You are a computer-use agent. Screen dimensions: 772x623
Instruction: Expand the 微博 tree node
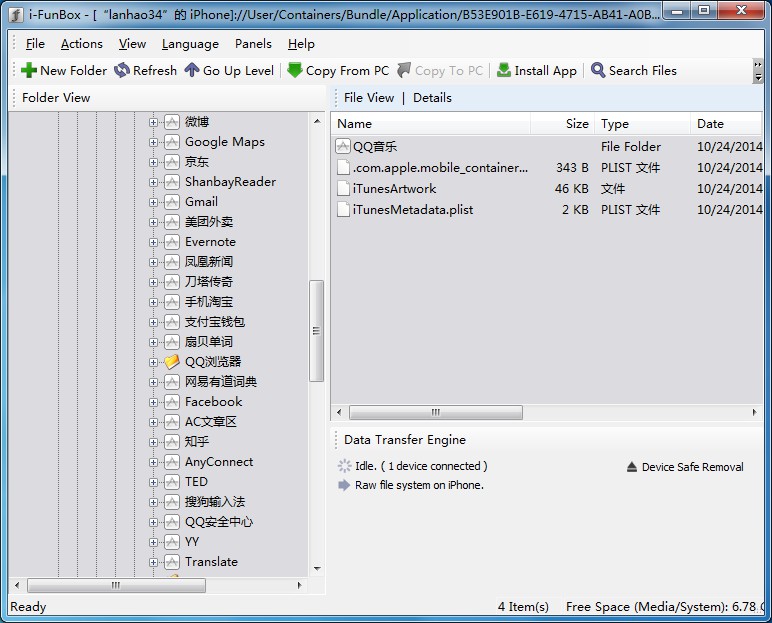tap(153, 122)
